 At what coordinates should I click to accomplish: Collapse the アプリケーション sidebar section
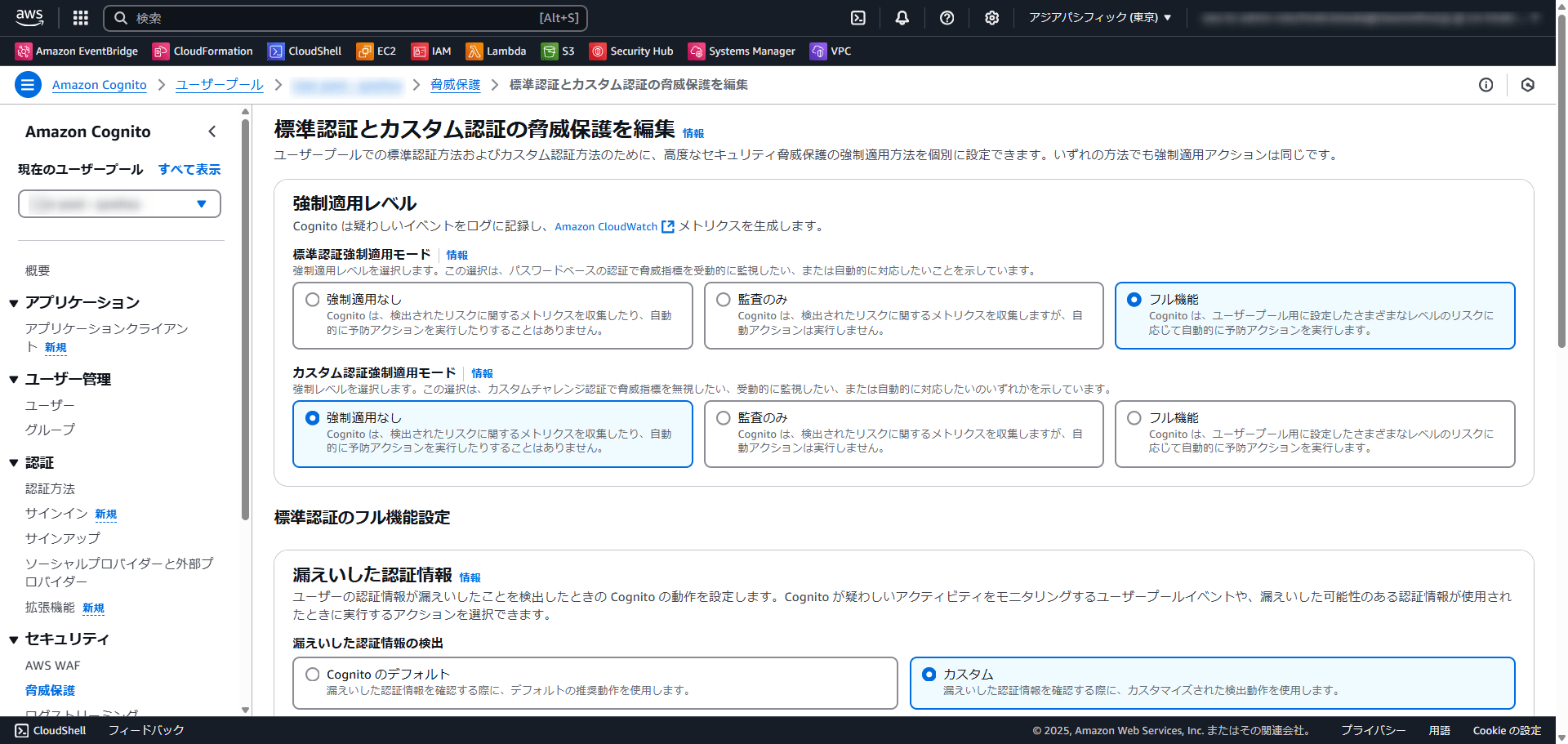coord(14,303)
